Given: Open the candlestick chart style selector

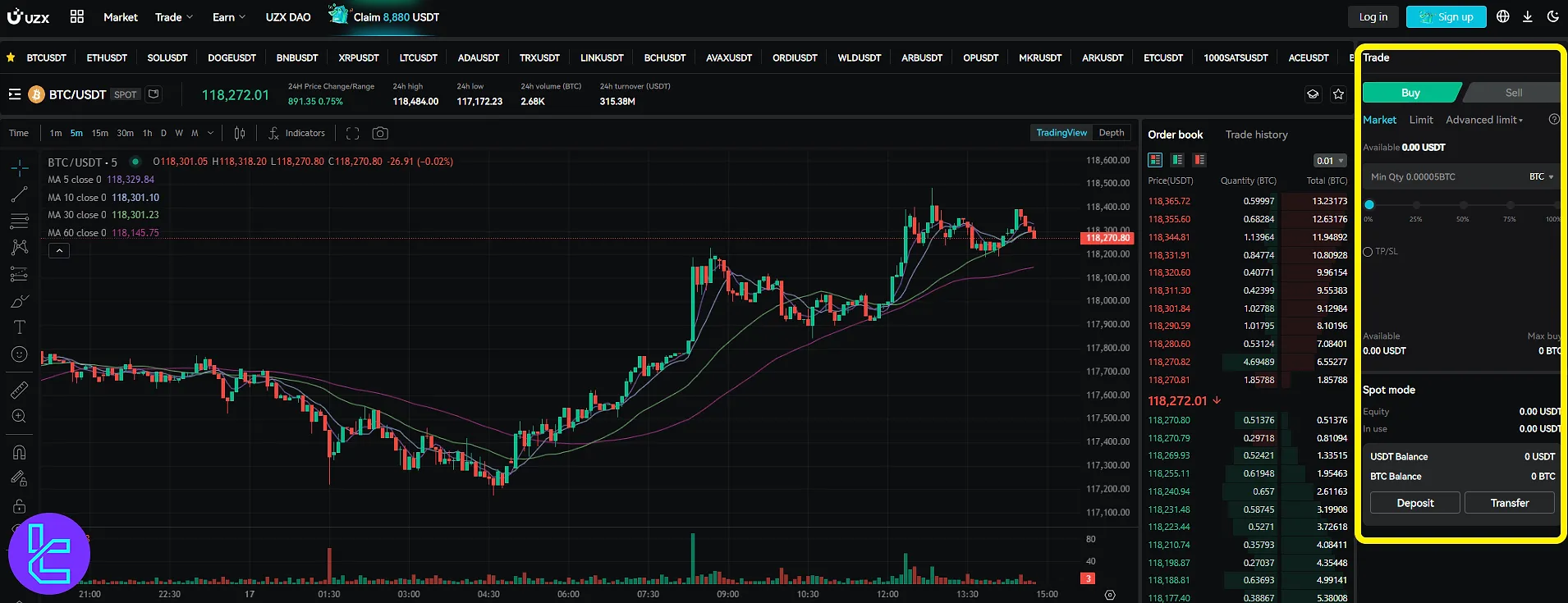Looking at the screenshot, I should tap(240, 133).
